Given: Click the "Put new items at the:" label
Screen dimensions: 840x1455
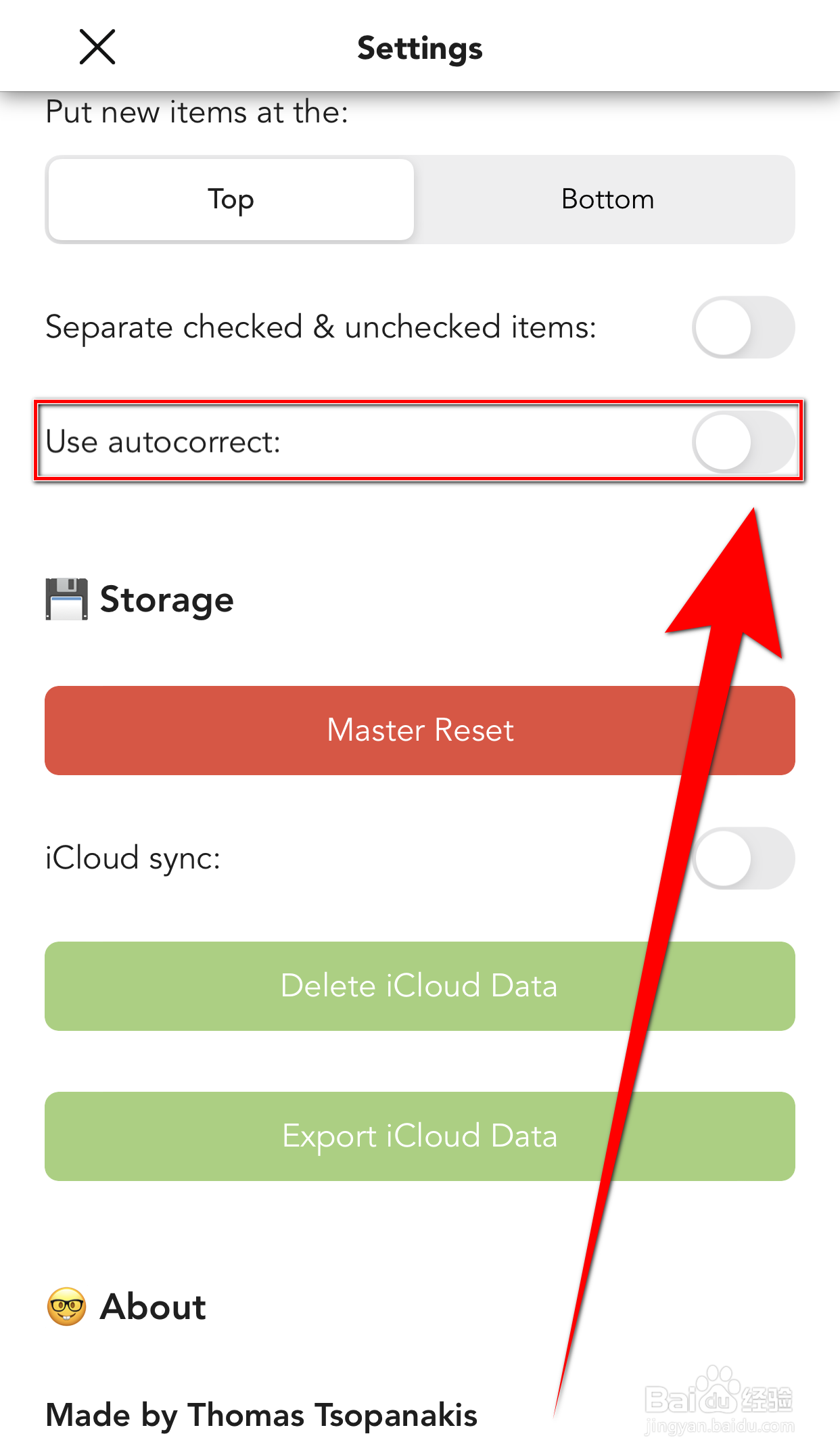Looking at the screenshot, I should (x=197, y=112).
